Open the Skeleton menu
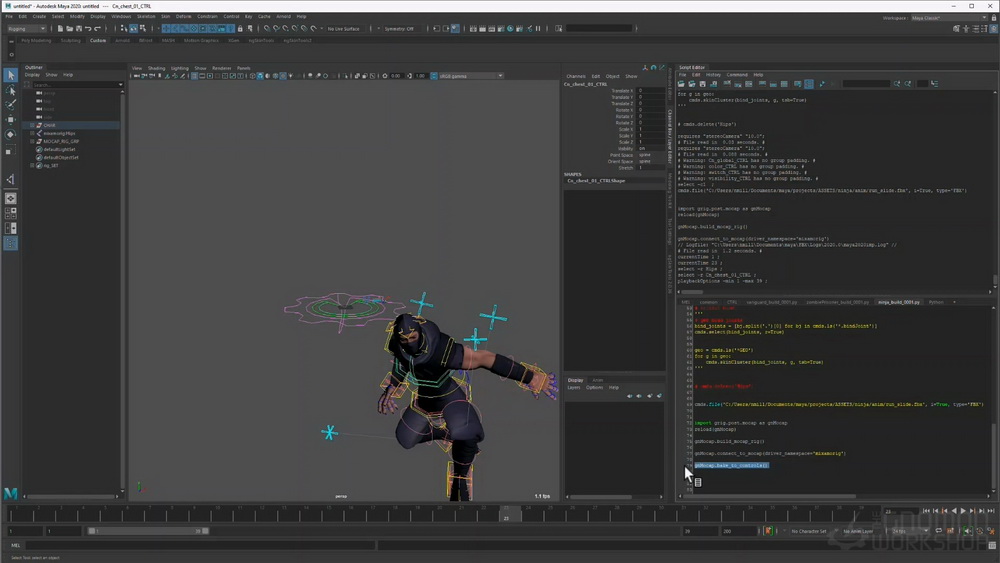 pyautogui.click(x=146, y=17)
